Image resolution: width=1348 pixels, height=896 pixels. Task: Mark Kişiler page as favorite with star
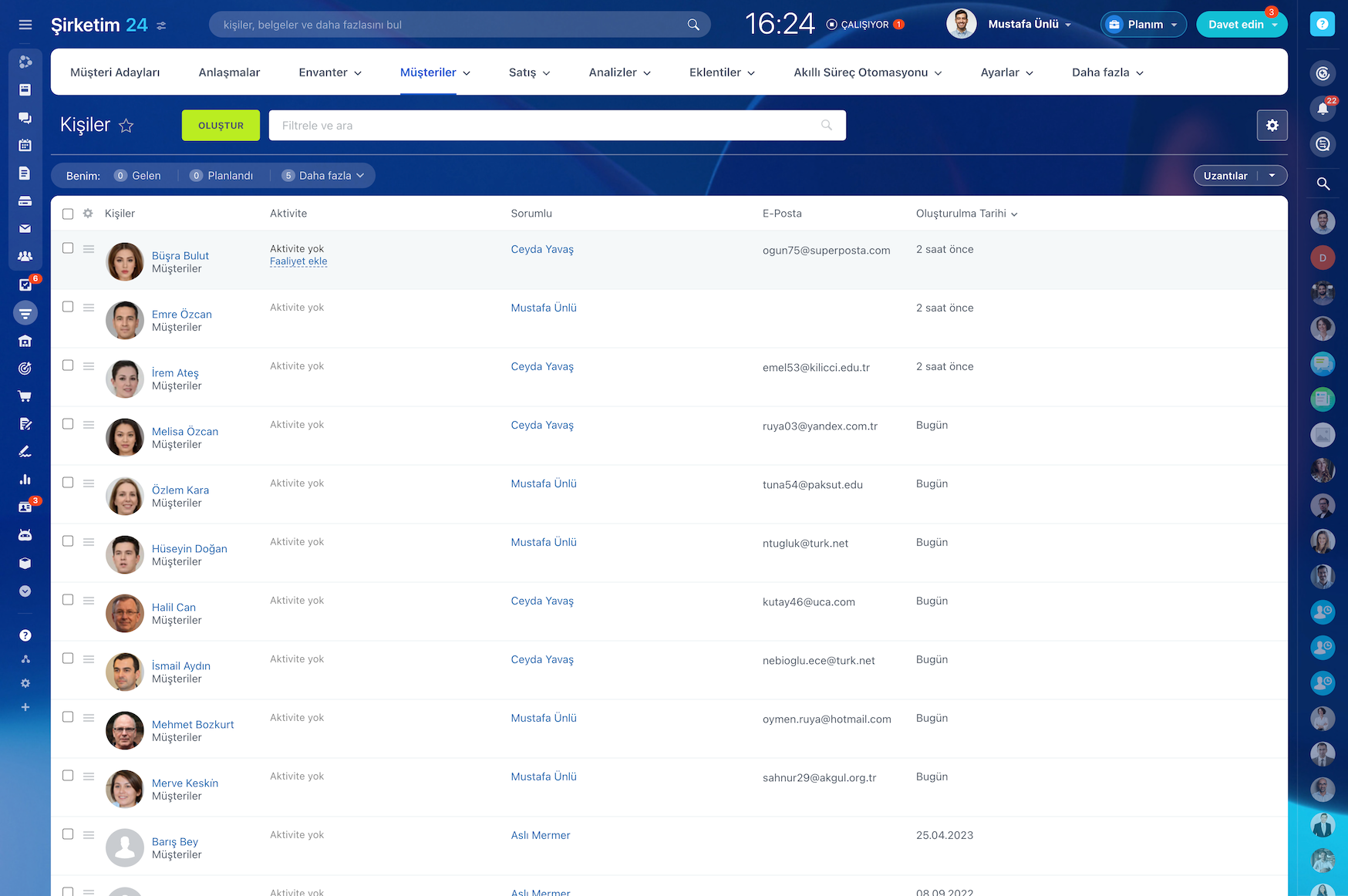click(126, 126)
